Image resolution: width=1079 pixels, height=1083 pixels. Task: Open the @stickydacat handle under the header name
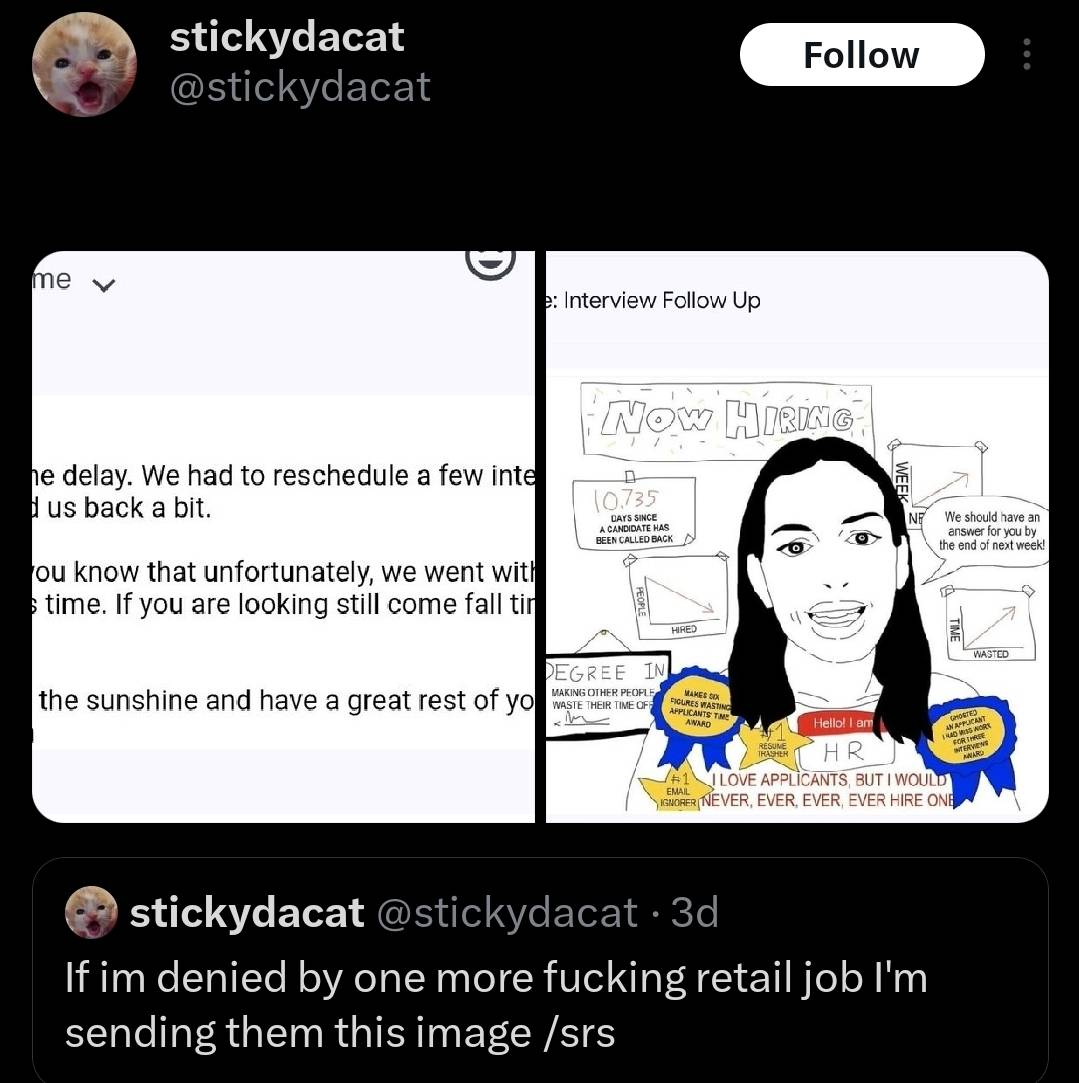(x=300, y=87)
